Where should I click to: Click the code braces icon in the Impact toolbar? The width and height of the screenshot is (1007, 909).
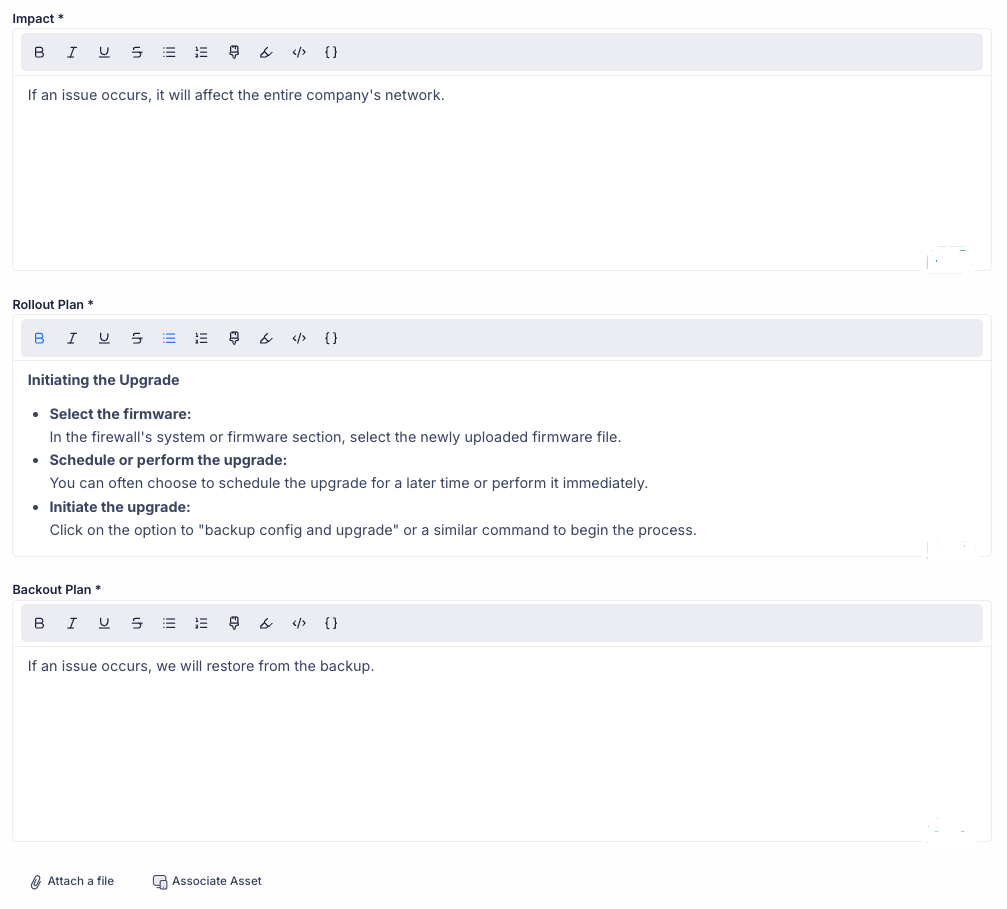point(331,52)
